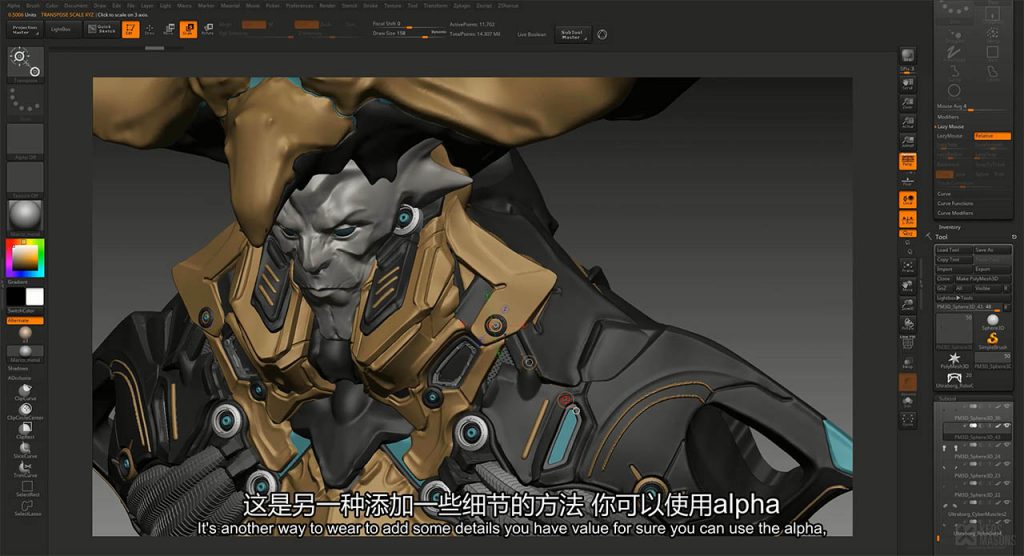Image resolution: width=1024 pixels, height=556 pixels.
Task: Click the Zoom canvas icon
Action: pos(908,104)
